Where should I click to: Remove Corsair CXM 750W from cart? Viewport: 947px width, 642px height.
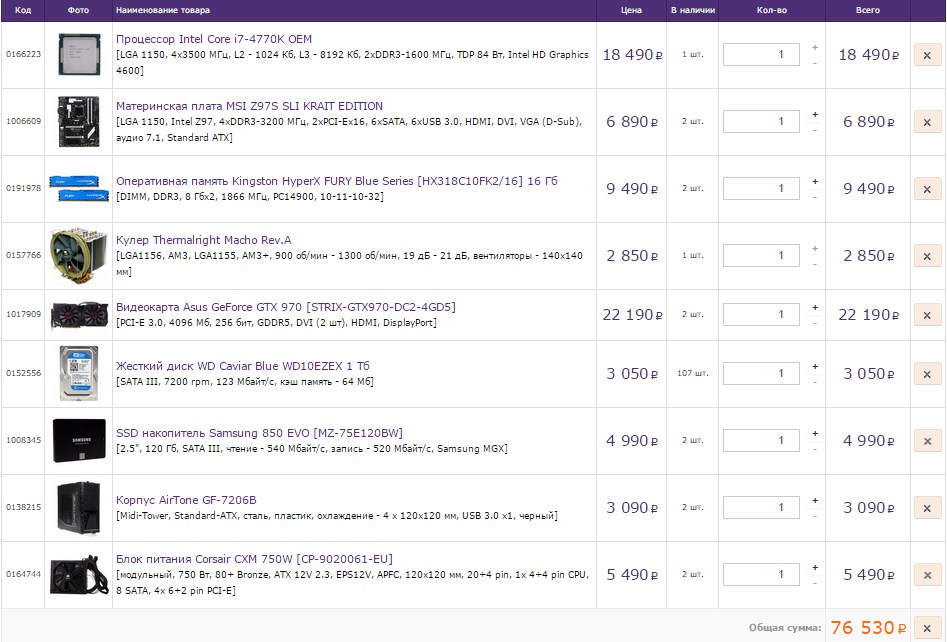pos(927,576)
